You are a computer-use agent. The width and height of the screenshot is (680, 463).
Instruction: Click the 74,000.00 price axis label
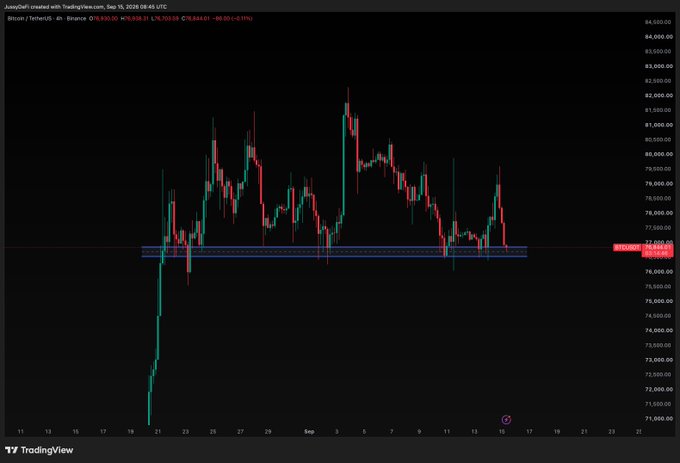pos(659,330)
